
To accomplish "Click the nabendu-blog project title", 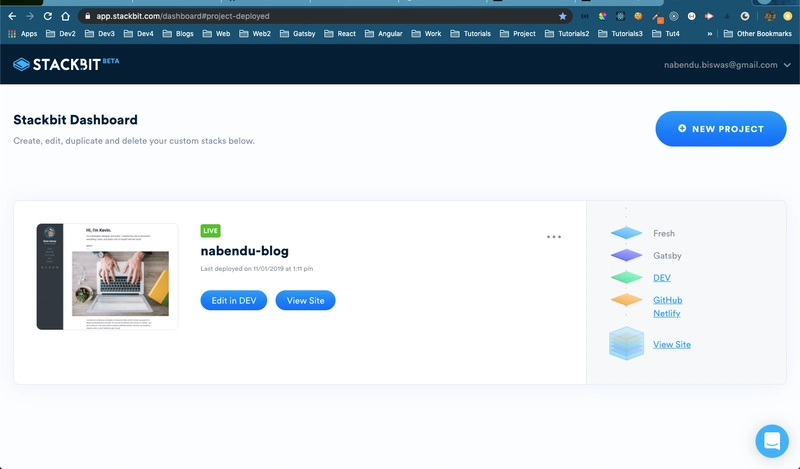I will pos(244,251).
